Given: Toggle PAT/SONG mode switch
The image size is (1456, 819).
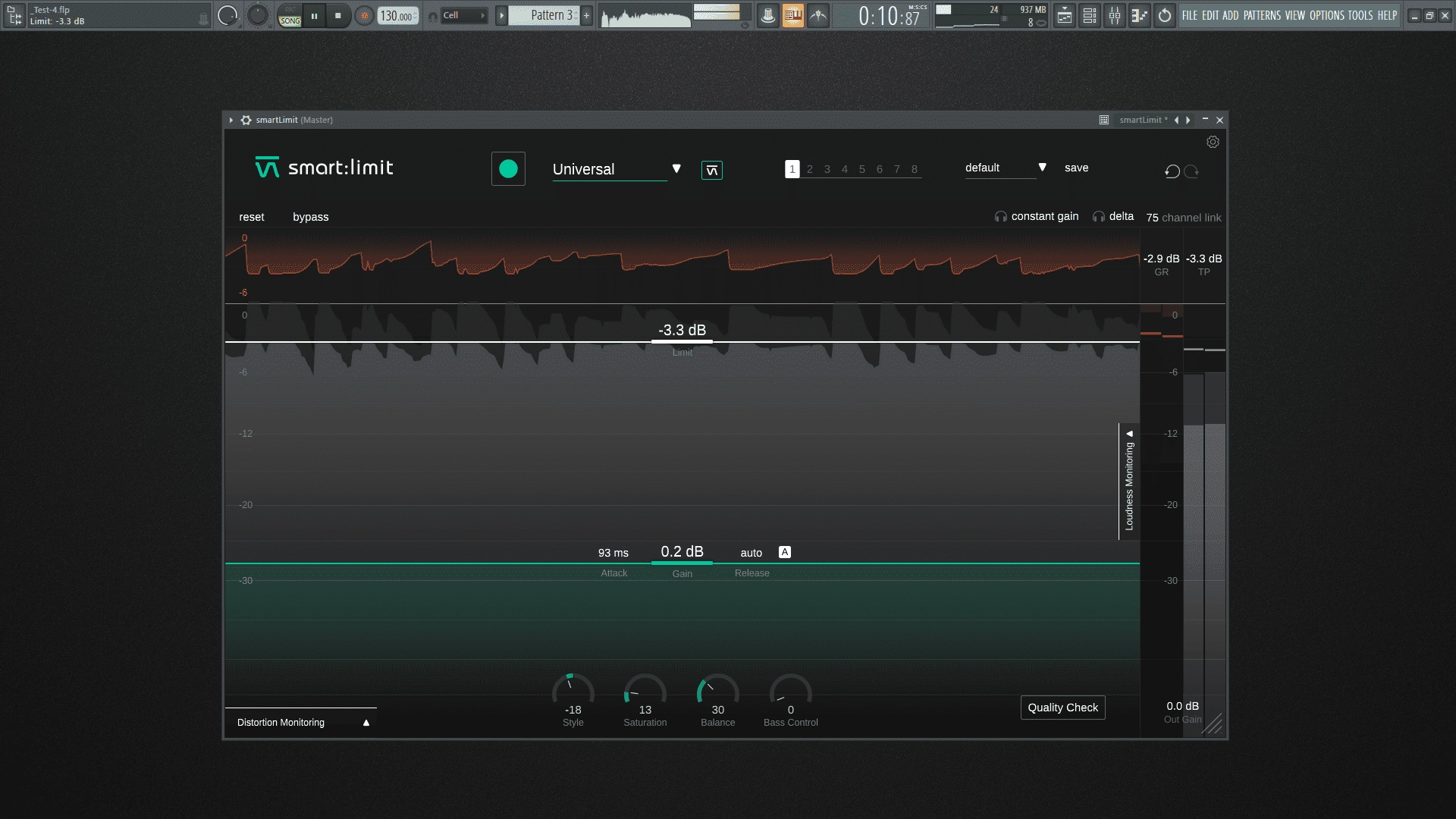Looking at the screenshot, I should click(289, 16).
